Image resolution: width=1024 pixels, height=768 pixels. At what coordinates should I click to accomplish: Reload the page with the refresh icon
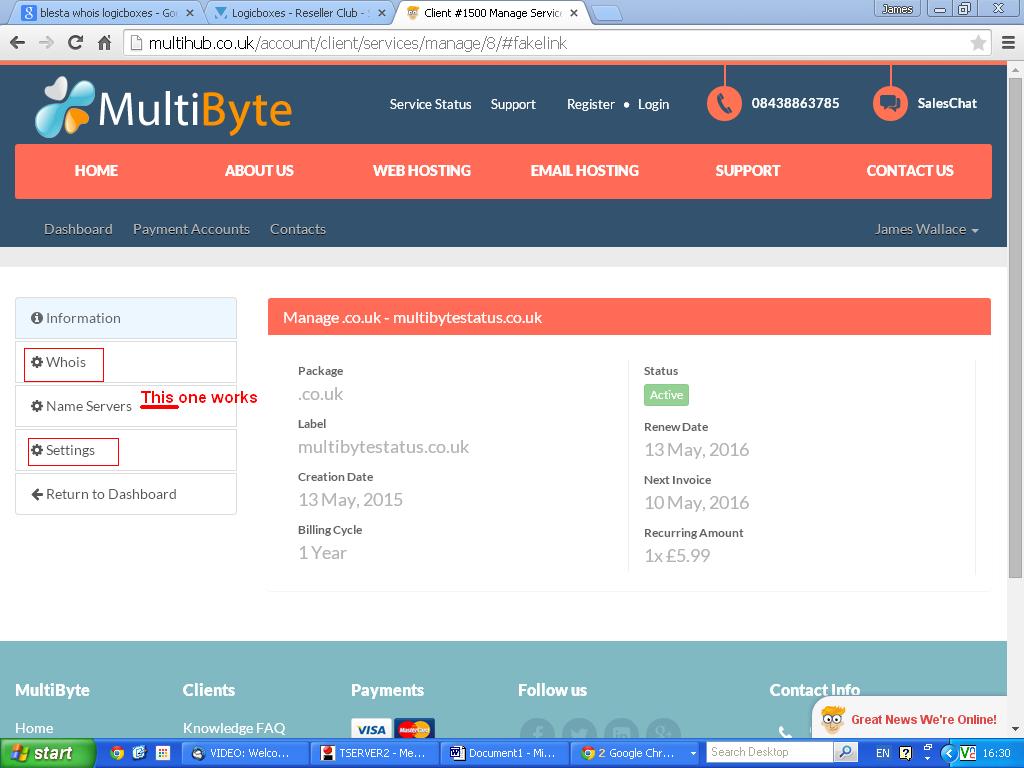click(x=75, y=43)
